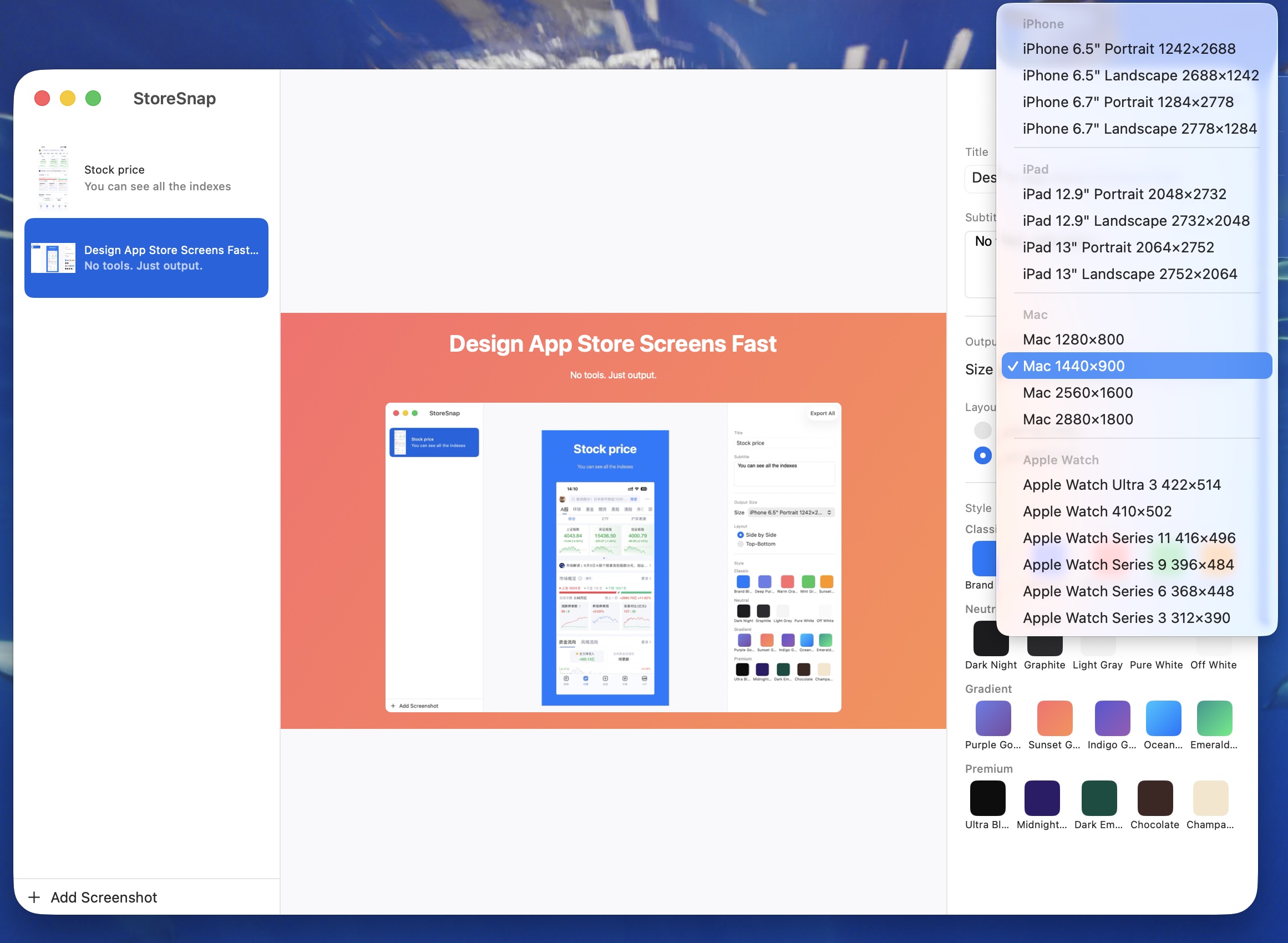Apply the Chocolate premium swatch
The image size is (1288, 943).
click(1155, 798)
